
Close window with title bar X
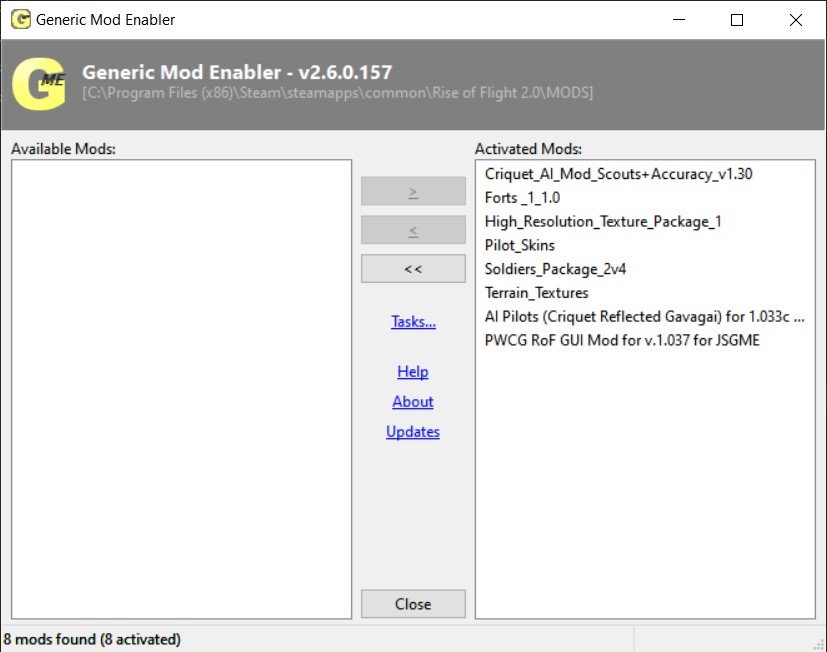(x=796, y=20)
